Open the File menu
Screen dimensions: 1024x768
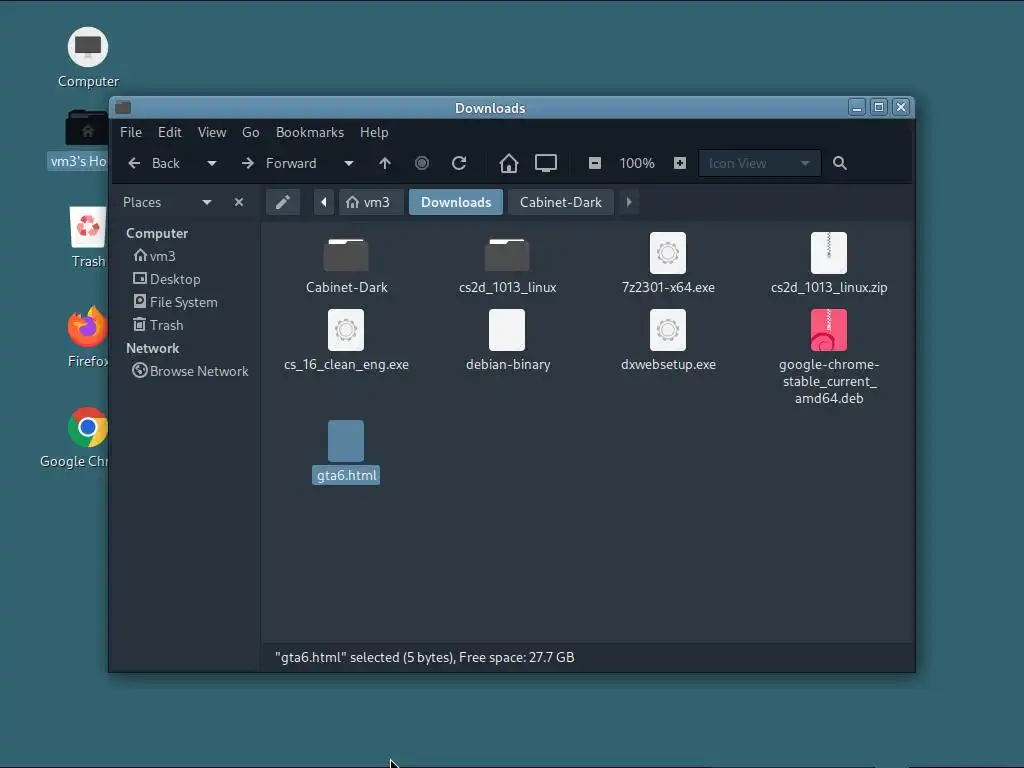coord(131,133)
